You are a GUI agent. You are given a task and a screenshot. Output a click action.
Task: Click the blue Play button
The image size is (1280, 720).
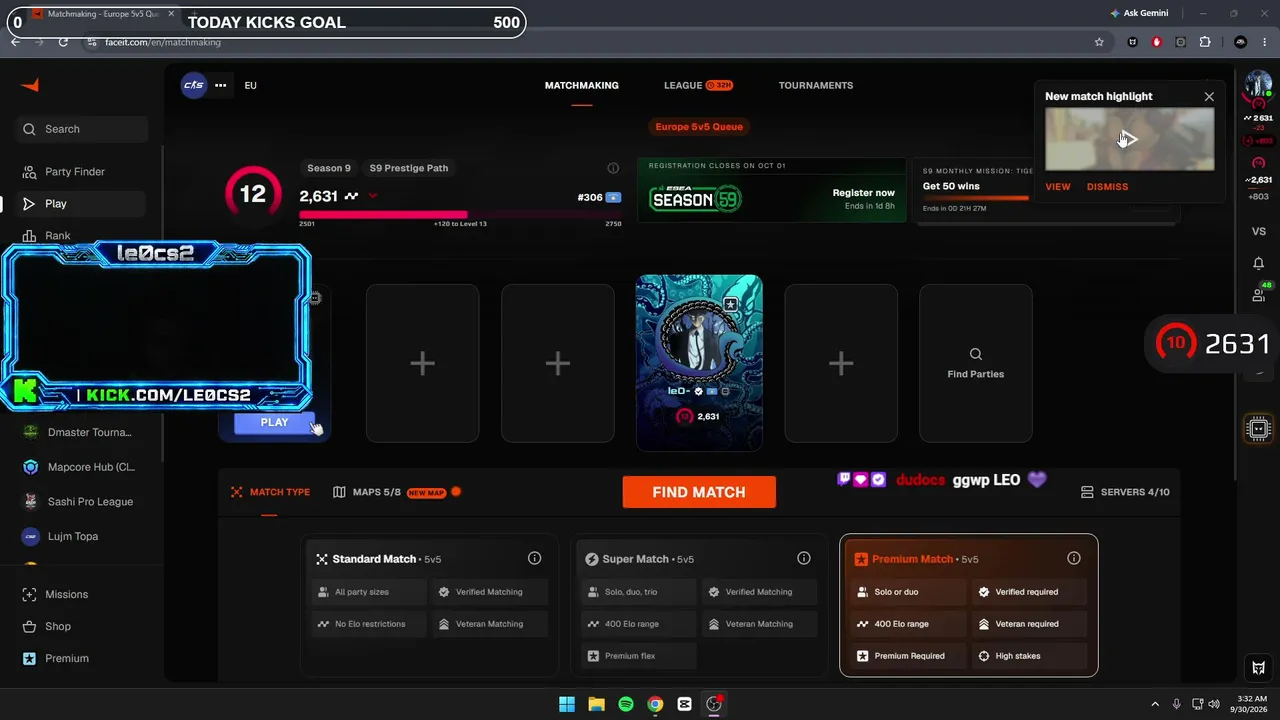(274, 423)
